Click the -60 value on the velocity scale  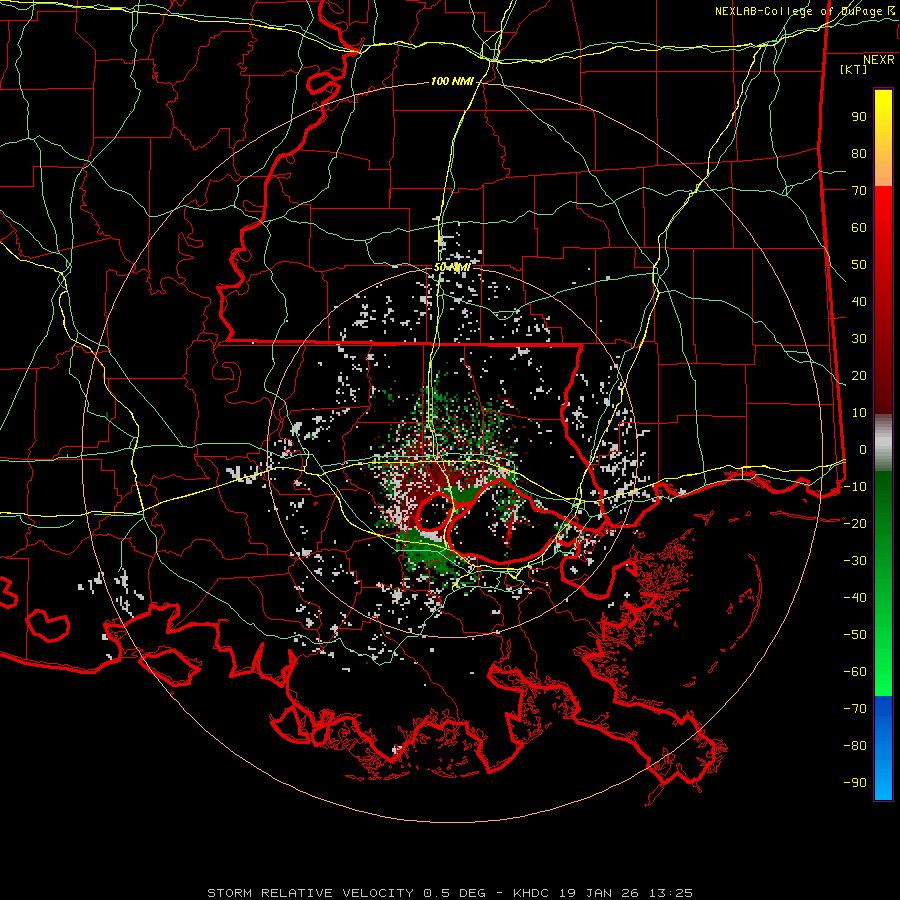click(855, 672)
